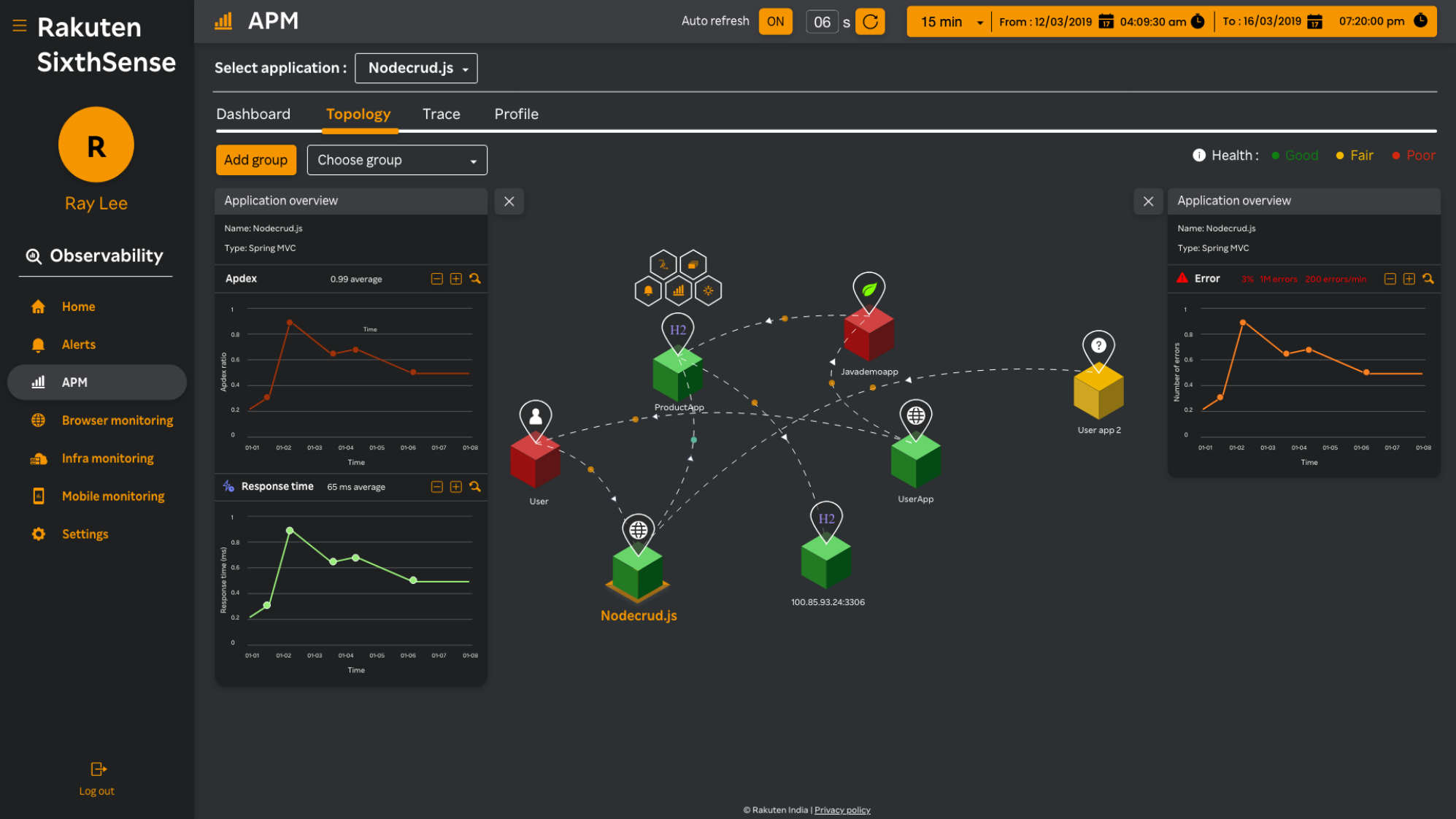
Task: Open the Privacy policy link
Action: (842, 810)
